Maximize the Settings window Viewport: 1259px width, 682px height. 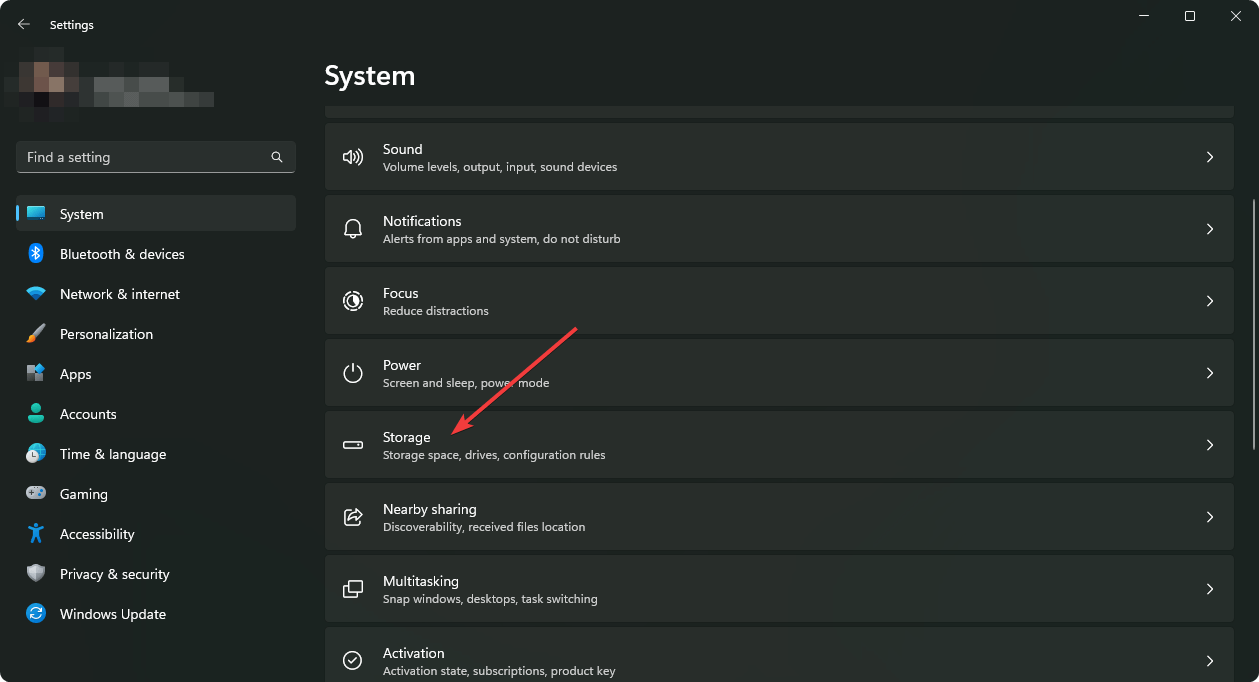1190,16
